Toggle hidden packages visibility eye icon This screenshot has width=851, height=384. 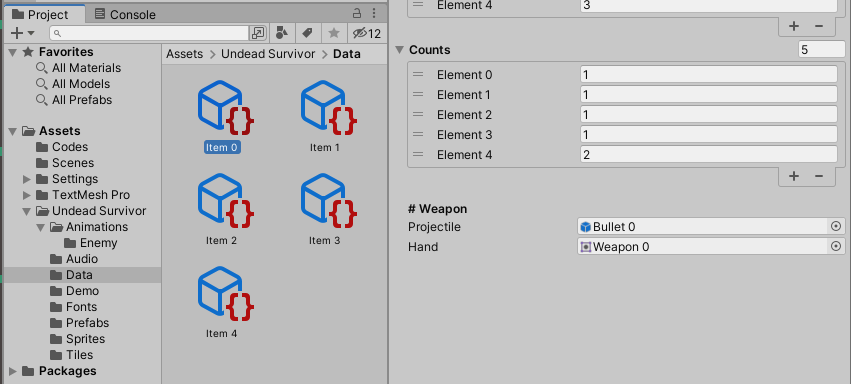(x=366, y=33)
